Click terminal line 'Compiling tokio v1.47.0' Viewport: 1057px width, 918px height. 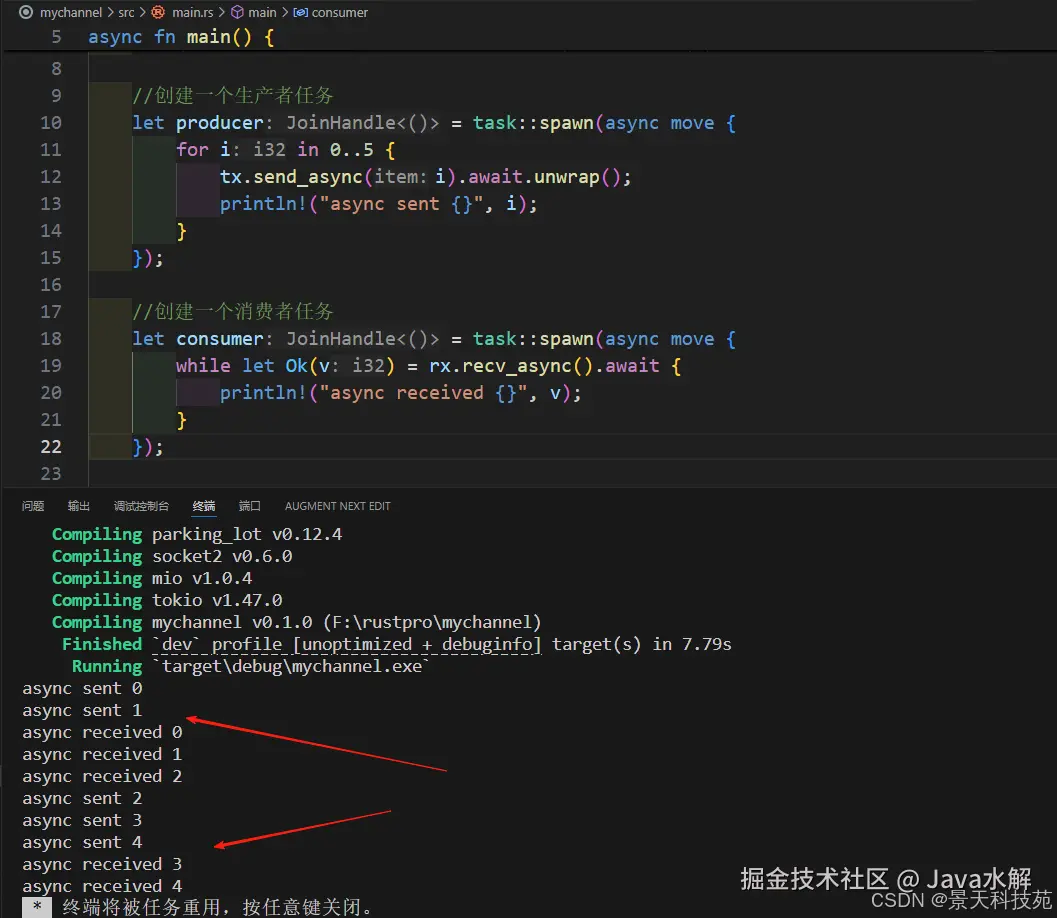pyautogui.click(x=167, y=600)
